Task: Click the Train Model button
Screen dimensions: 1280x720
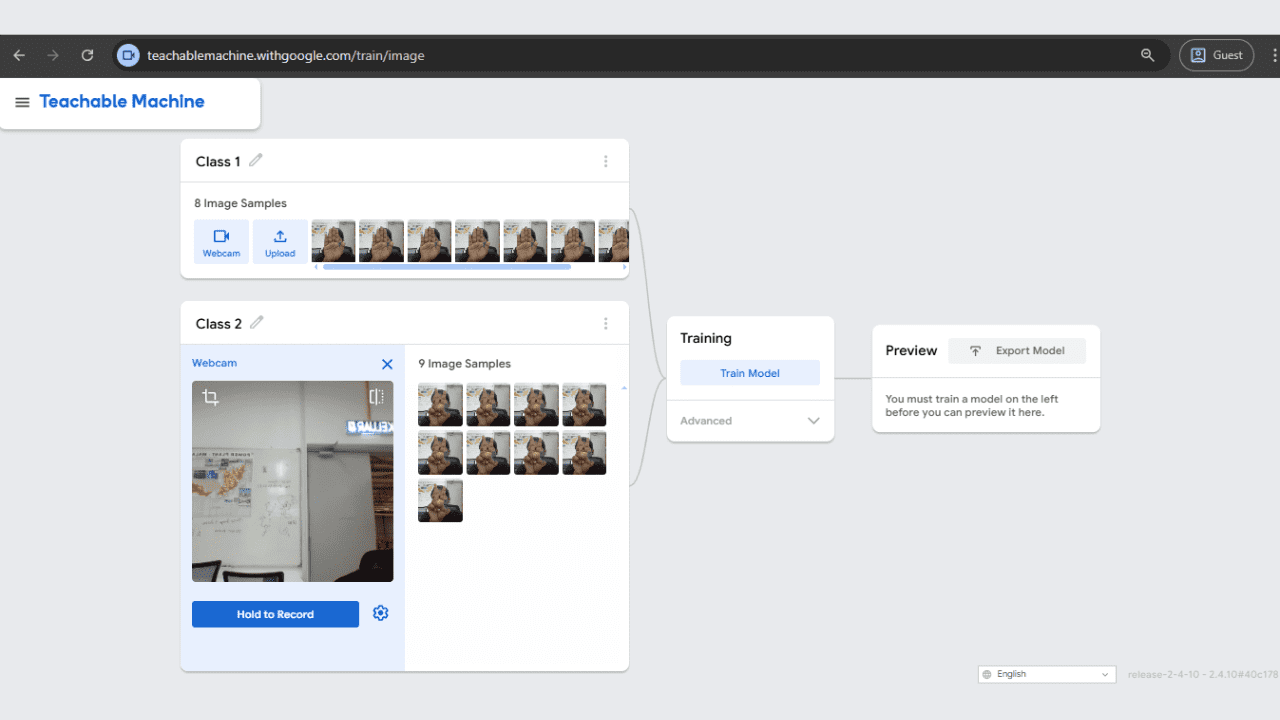Action: pyautogui.click(x=749, y=372)
